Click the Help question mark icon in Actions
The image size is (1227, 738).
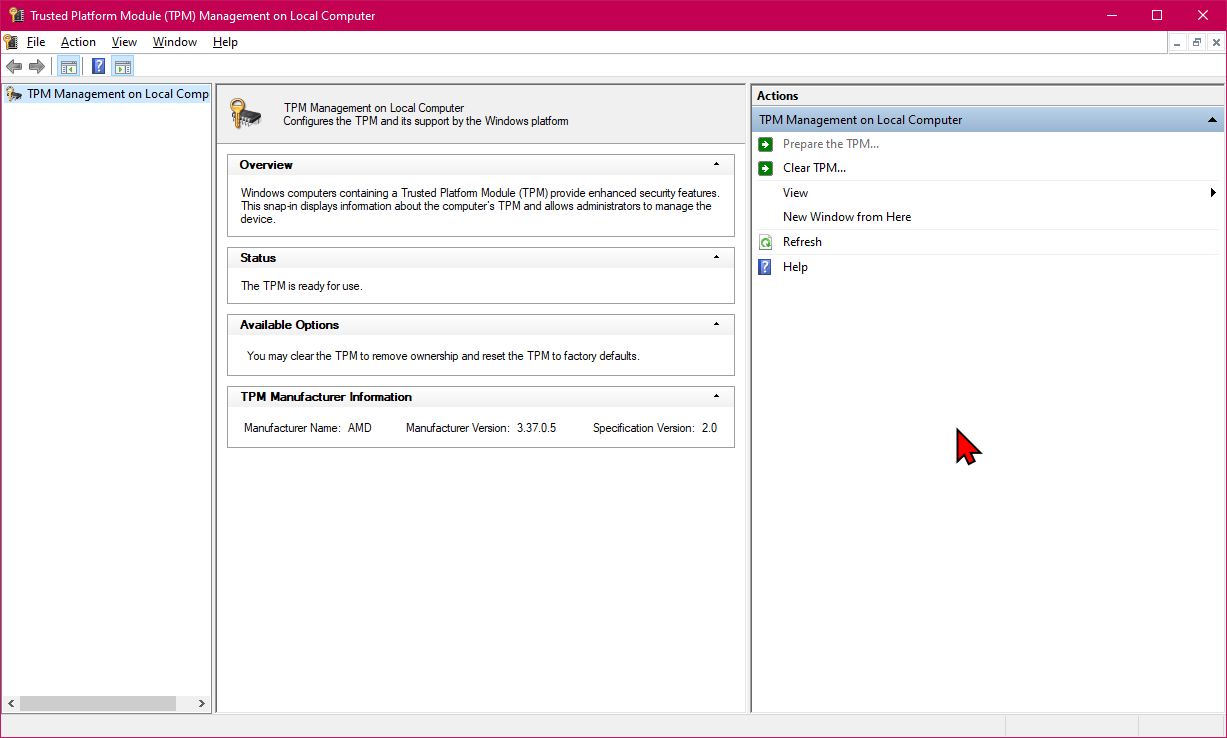coord(766,267)
